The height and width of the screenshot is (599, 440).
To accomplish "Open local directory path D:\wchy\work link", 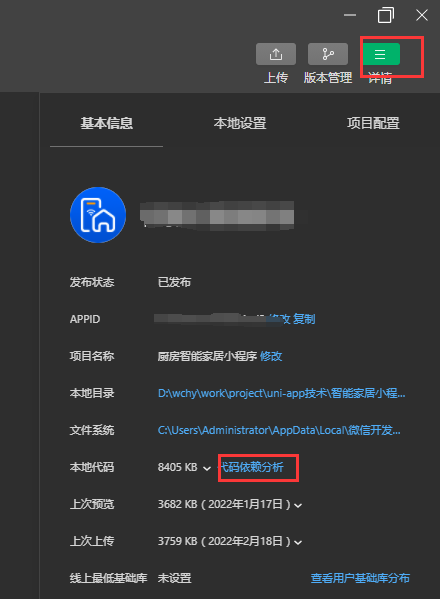I will (x=281, y=393).
